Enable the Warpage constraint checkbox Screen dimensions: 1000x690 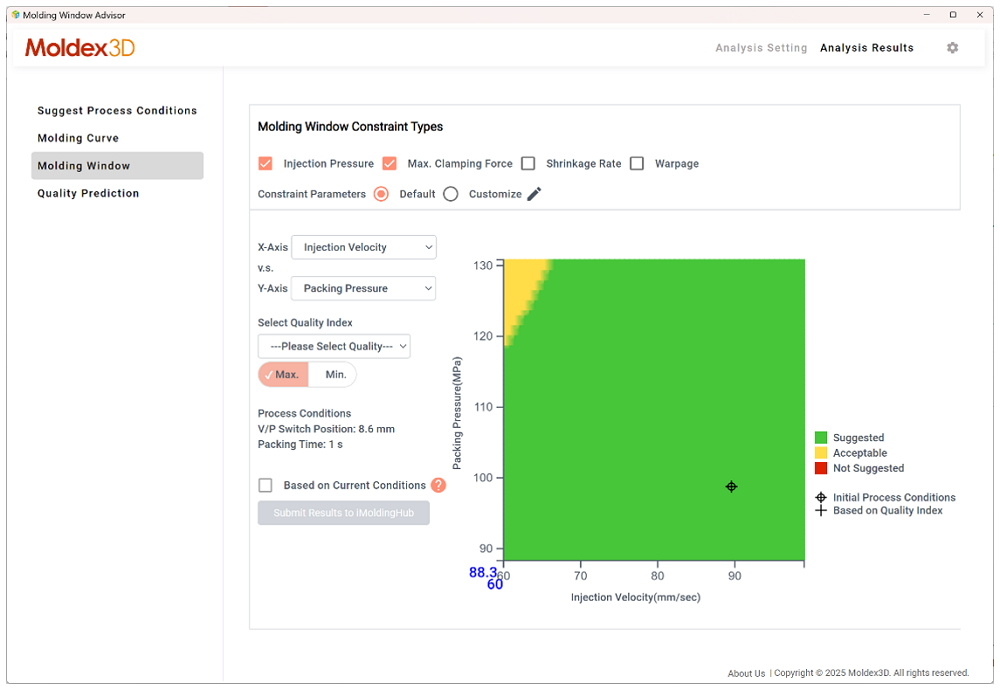[x=637, y=164]
